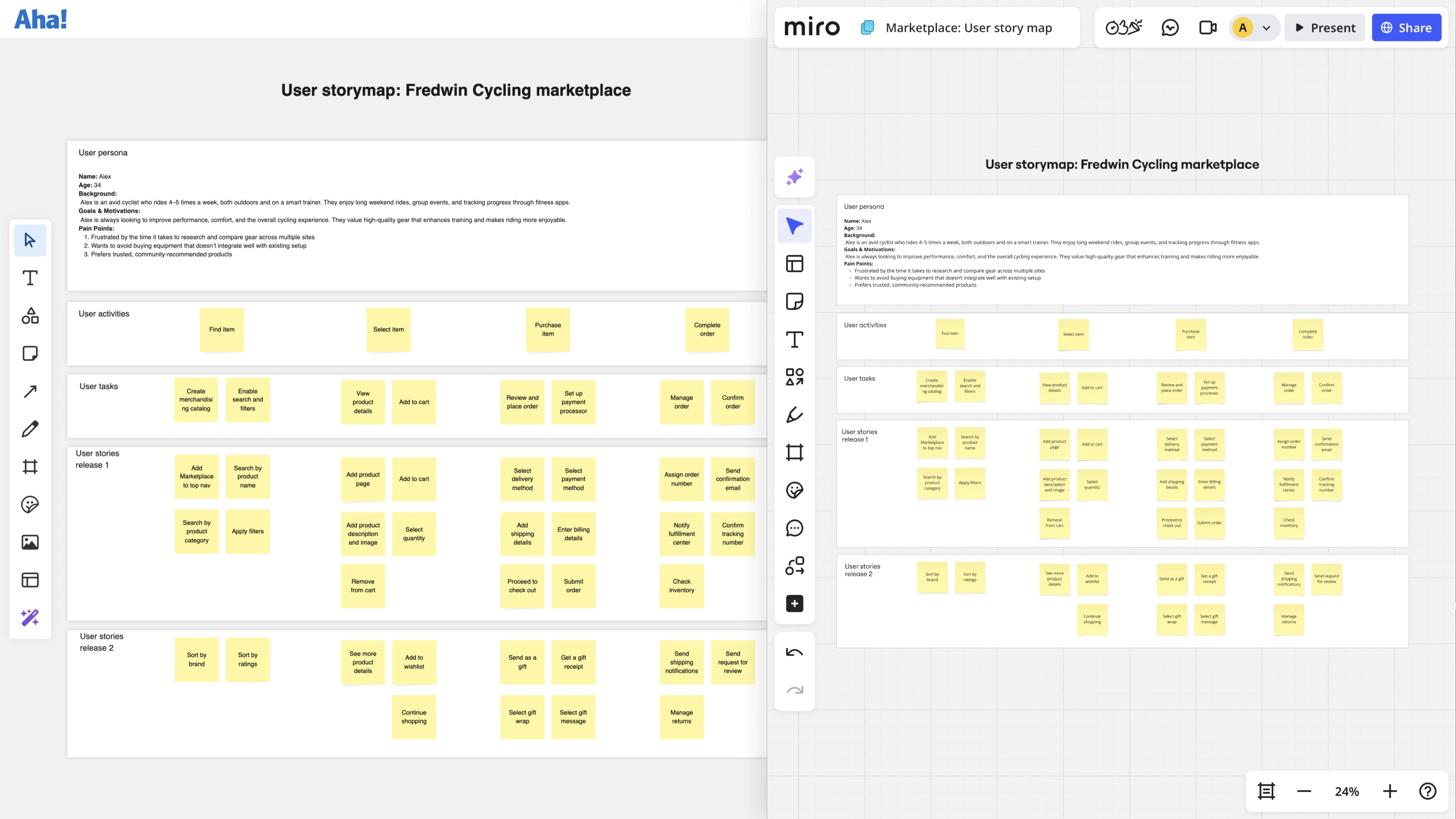Image resolution: width=1456 pixels, height=819 pixels.
Task: Open the Miro comment tool
Action: (x=794, y=528)
